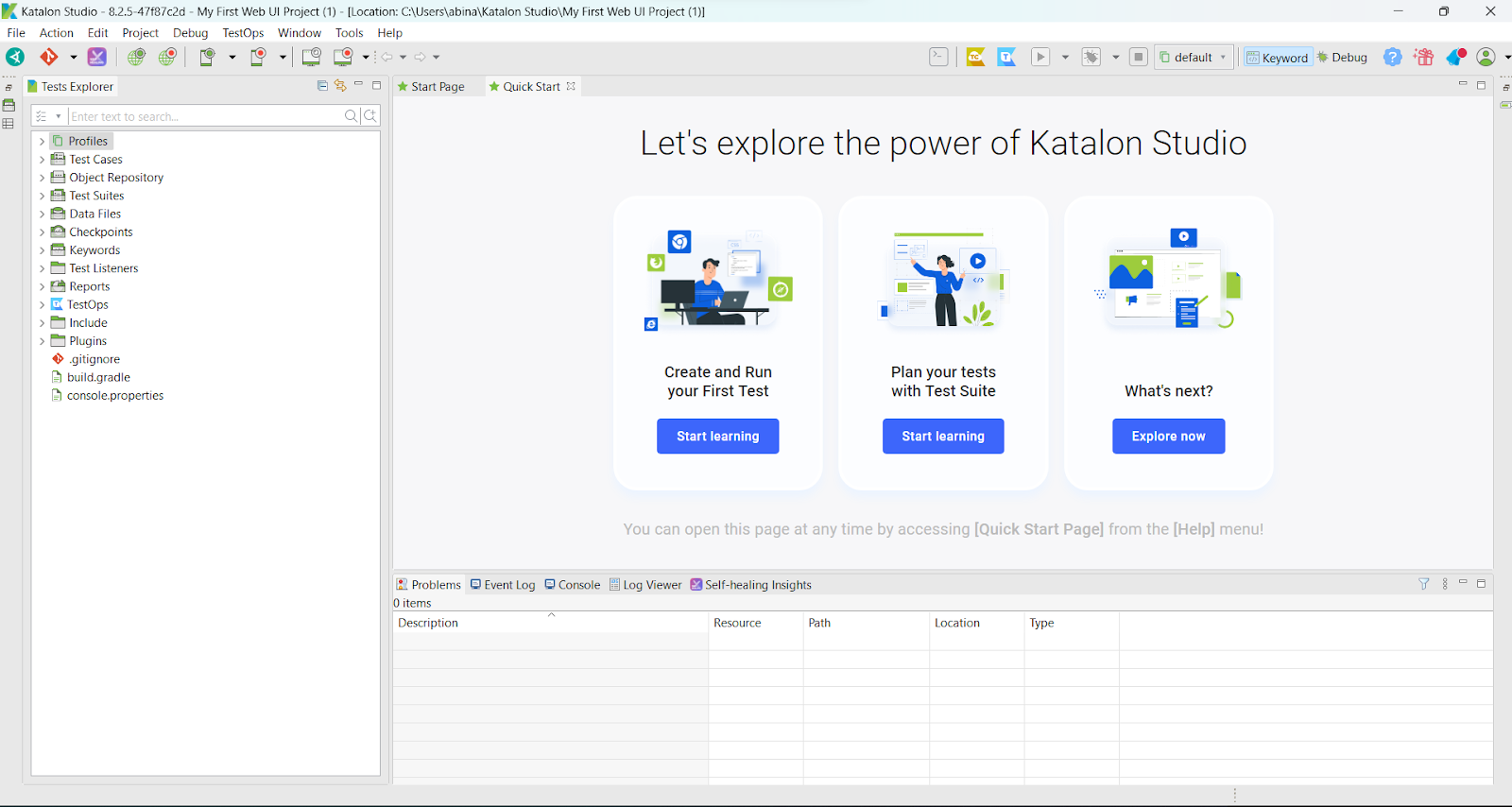
Task: Launch Spy Web globe icon
Action: coord(136,57)
